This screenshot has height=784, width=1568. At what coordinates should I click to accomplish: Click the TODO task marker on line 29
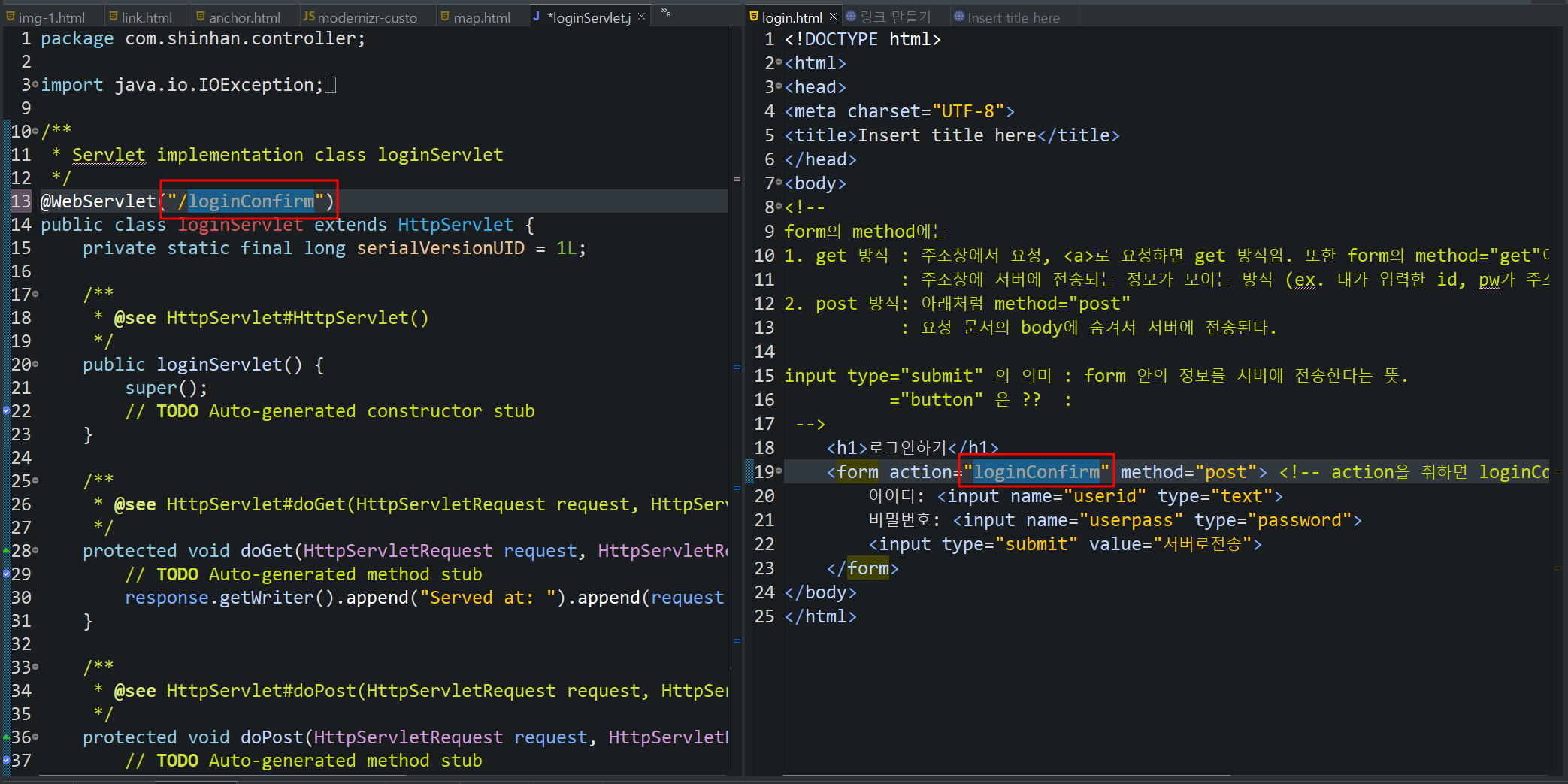6,574
